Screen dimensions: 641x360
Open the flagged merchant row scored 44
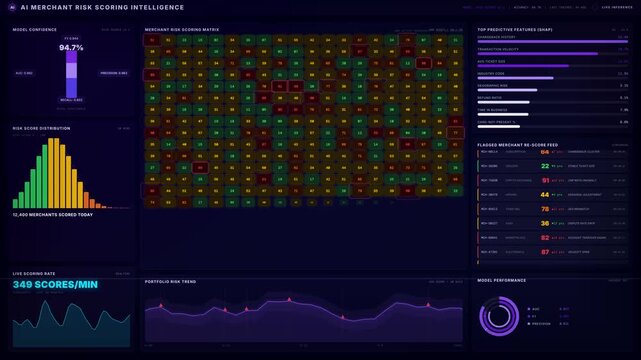pyautogui.click(x=552, y=195)
